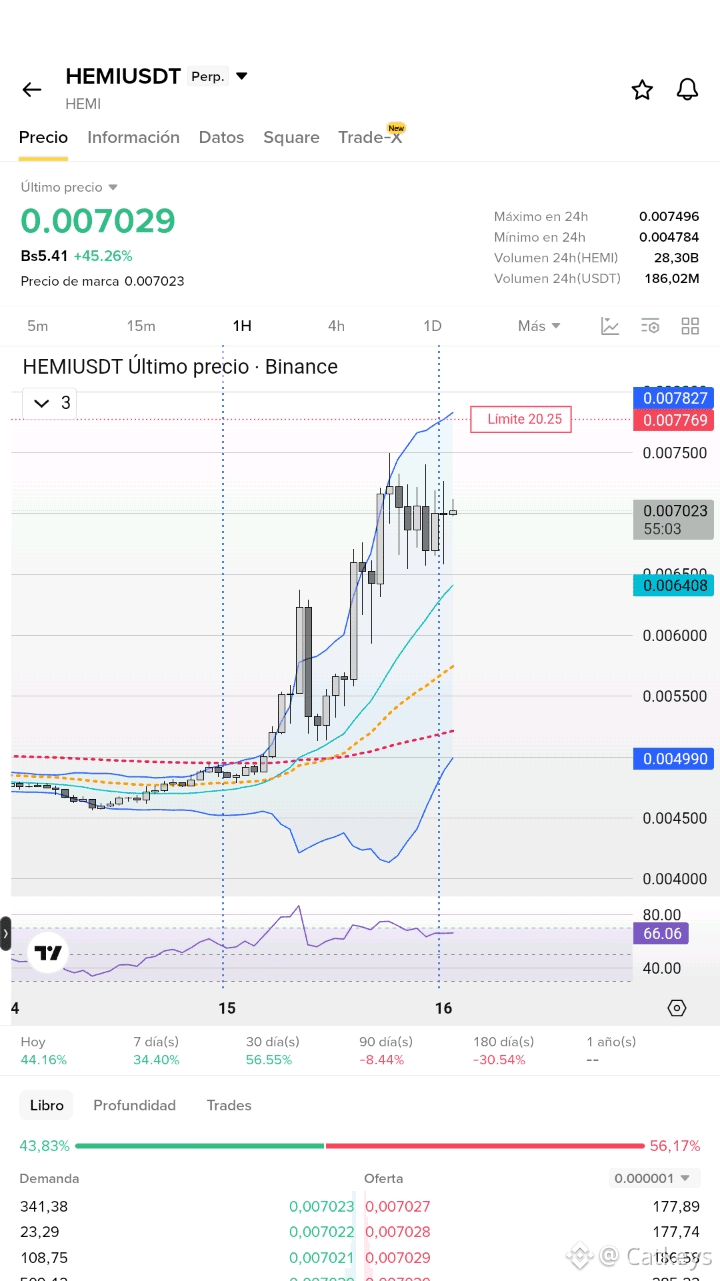
Task: Open price alerts bell icon
Action: point(687,90)
